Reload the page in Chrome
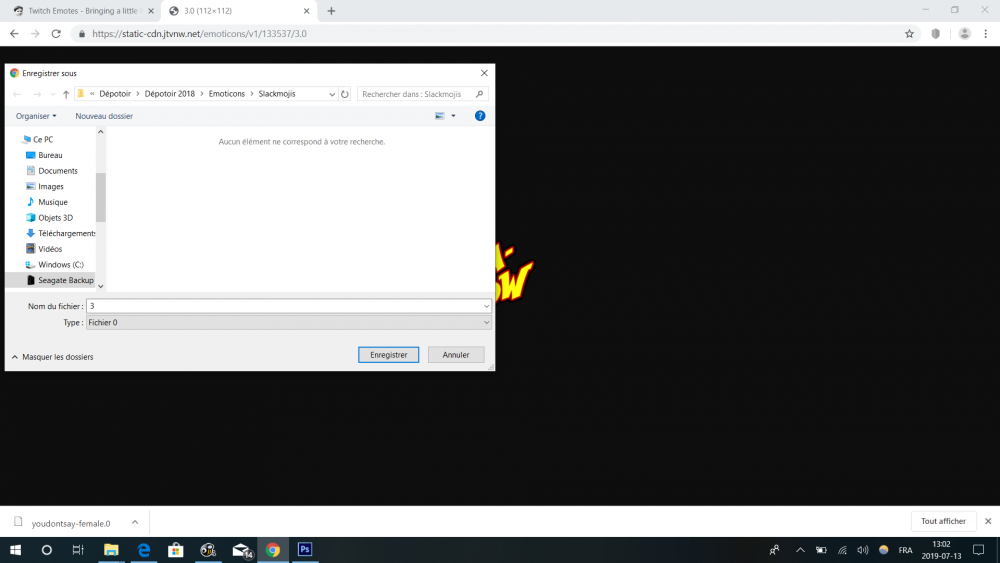Image resolution: width=1000 pixels, height=563 pixels. click(x=57, y=33)
